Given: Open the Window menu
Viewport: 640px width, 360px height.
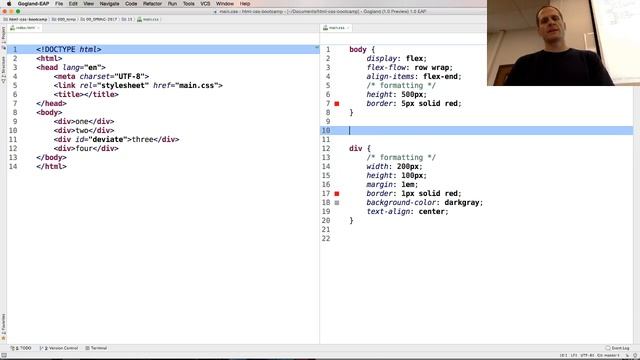Looking at the screenshot, I should pyautogui.click(x=224, y=4).
